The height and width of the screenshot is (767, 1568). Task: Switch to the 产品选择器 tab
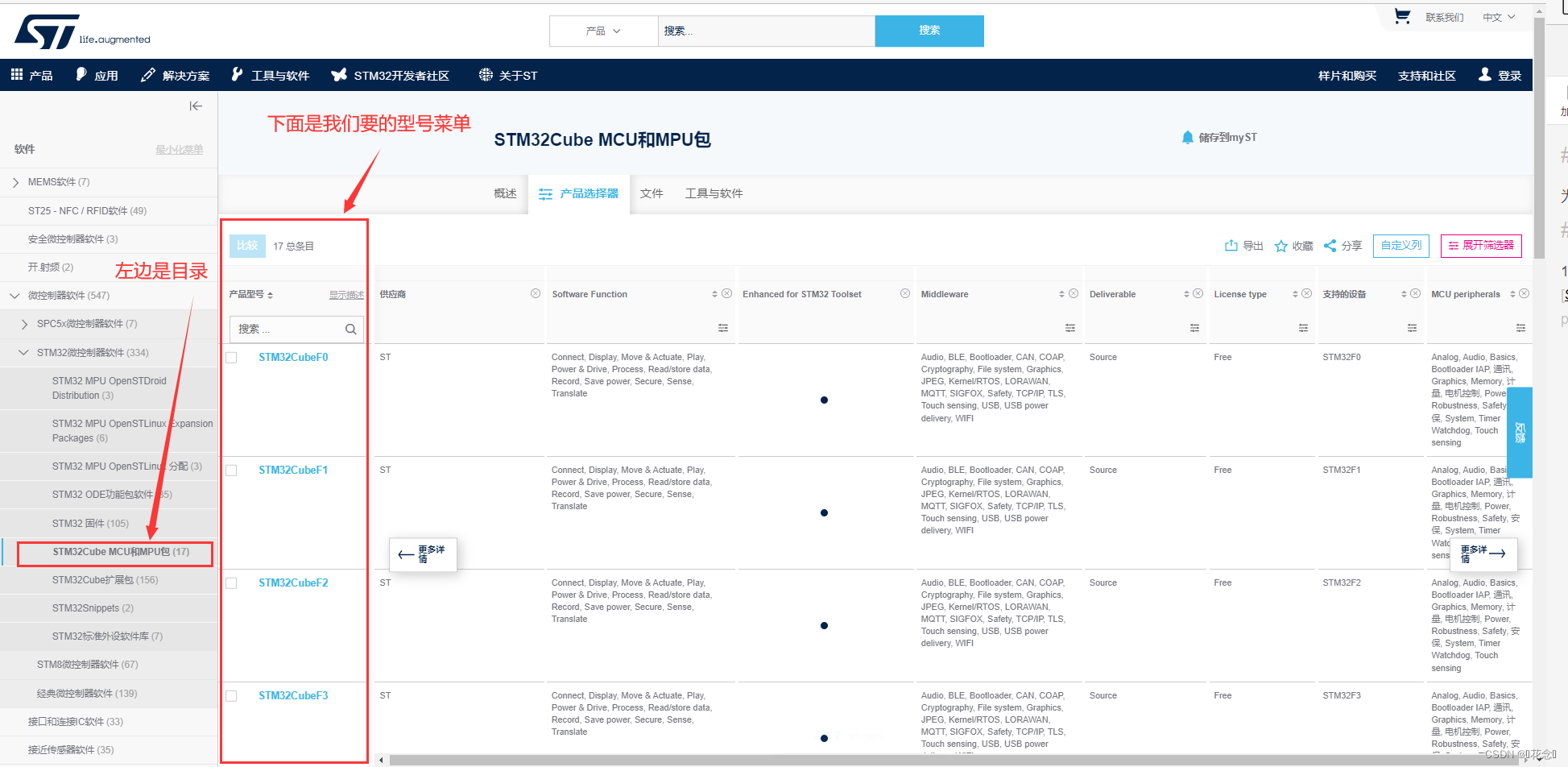579,193
